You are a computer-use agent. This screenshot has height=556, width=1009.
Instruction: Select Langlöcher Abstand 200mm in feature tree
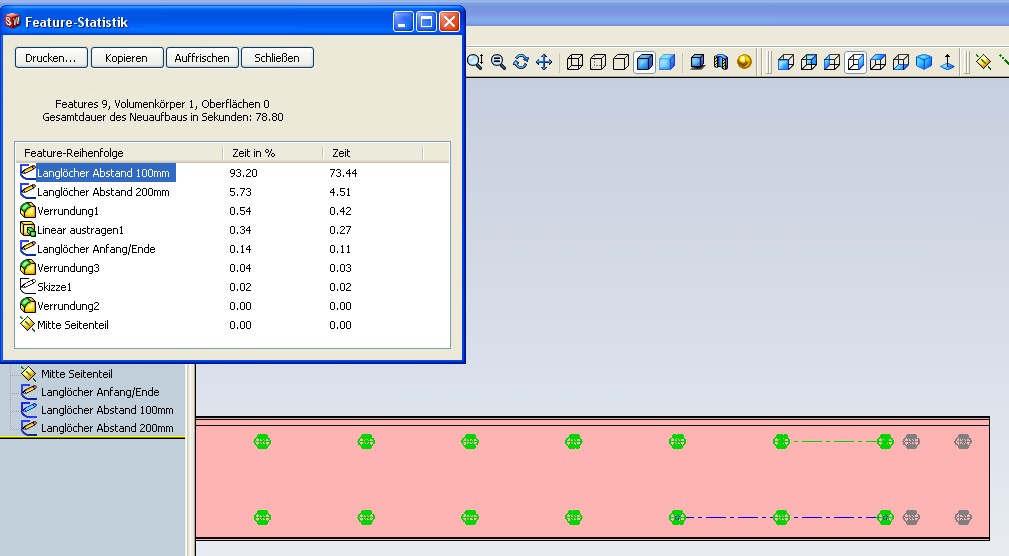tap(107, 428)
